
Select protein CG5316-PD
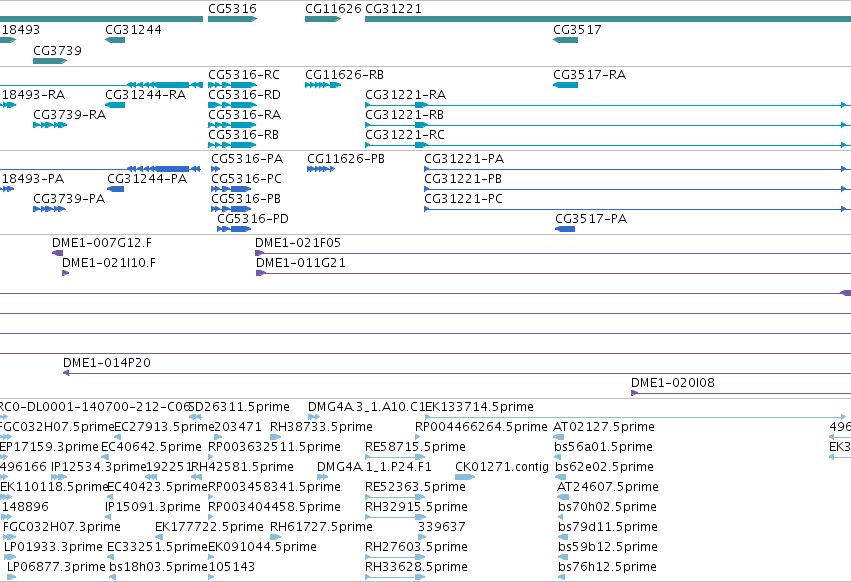click(x=253, y=219)
